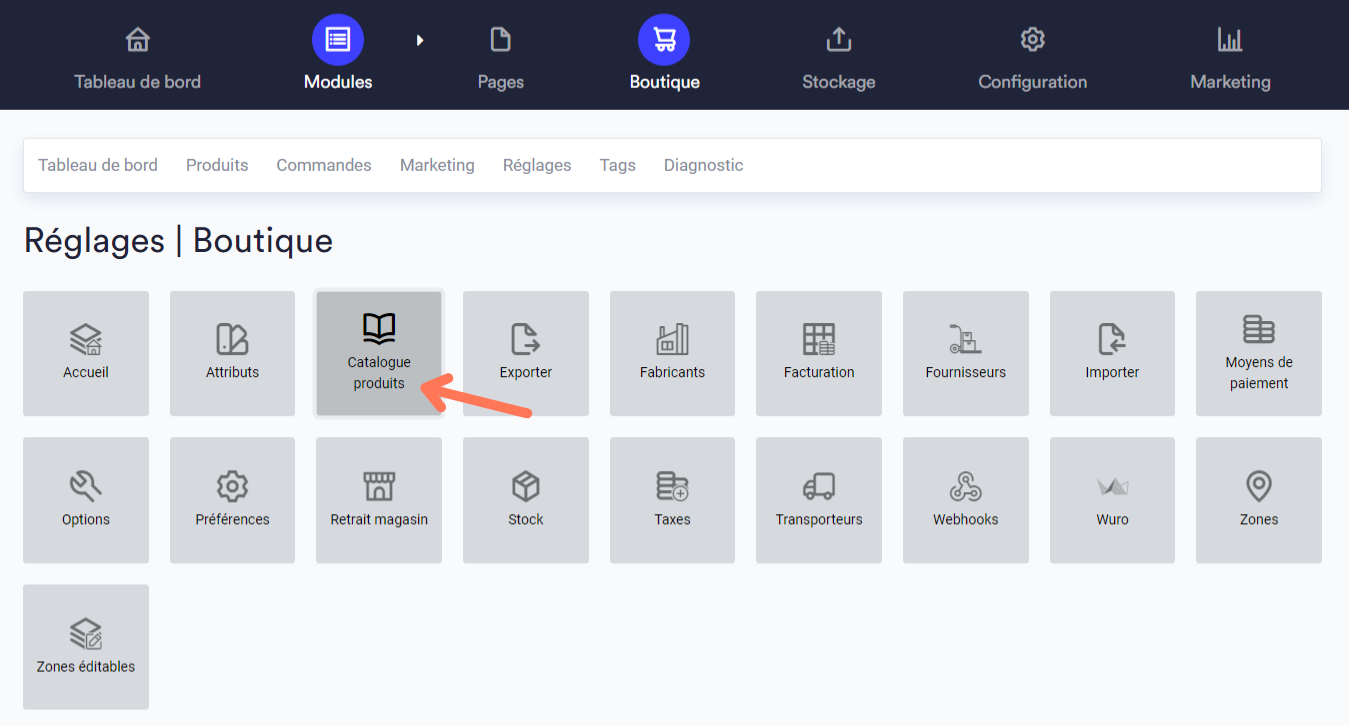1349x726 pixels.
Task: Open the Webhooks tile
Action: 966,500
